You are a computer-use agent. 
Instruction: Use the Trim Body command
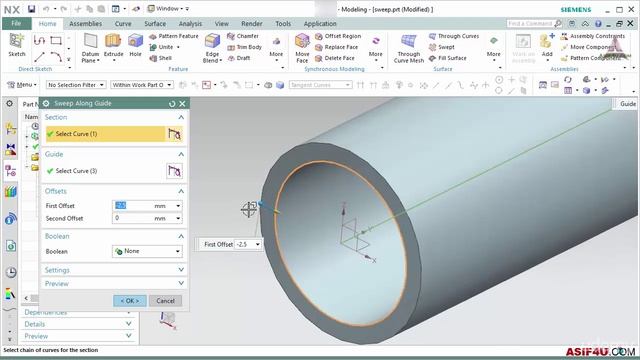244,47
